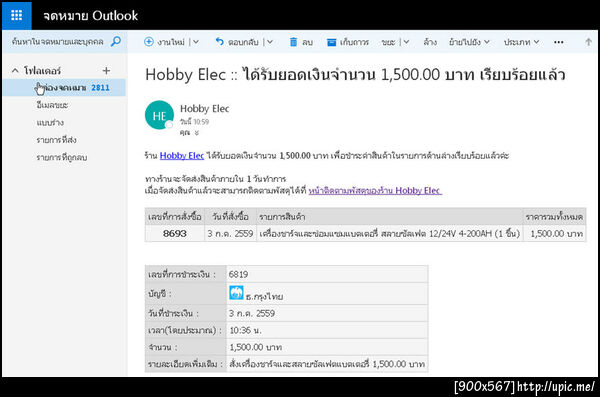
Task: Open the Hobby Elec shop link in body
Action: pyautogui.click(x=182, y=155)
